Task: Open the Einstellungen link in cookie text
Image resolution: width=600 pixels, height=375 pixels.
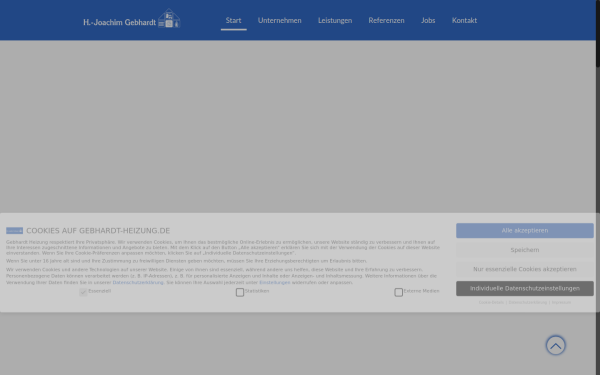Action: pos(275,282)
